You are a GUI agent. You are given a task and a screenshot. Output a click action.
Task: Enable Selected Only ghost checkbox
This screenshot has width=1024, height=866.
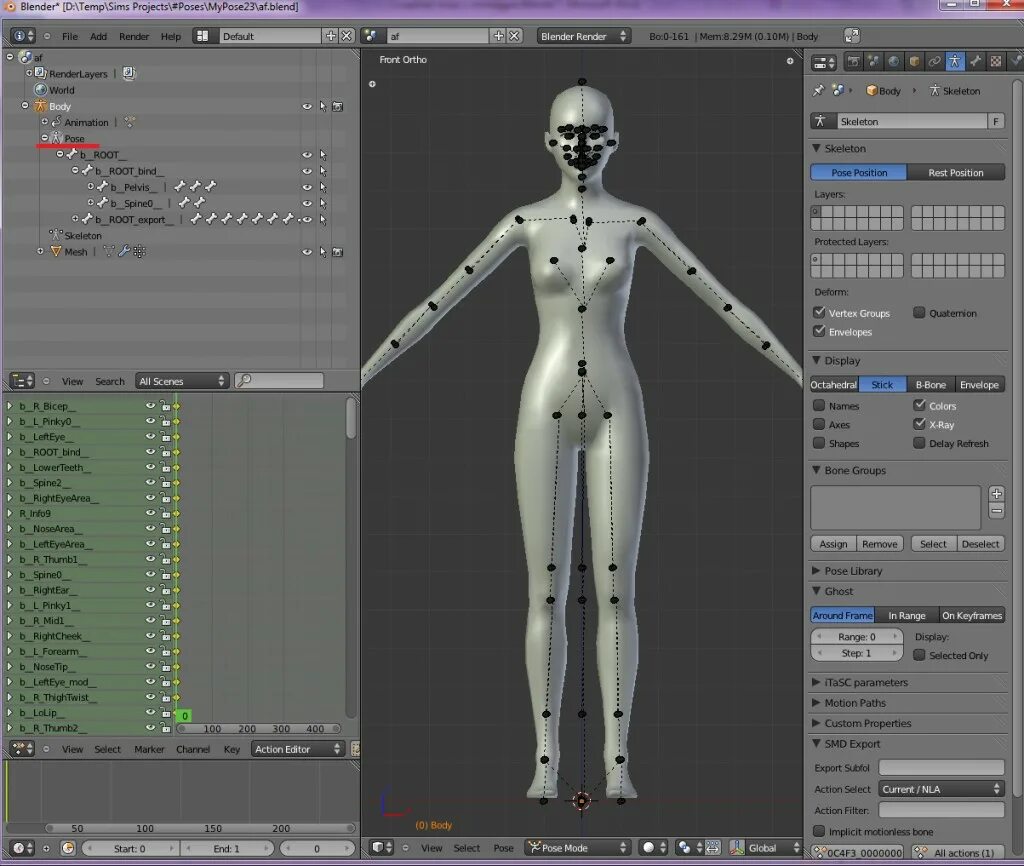(x=919, y=654)
